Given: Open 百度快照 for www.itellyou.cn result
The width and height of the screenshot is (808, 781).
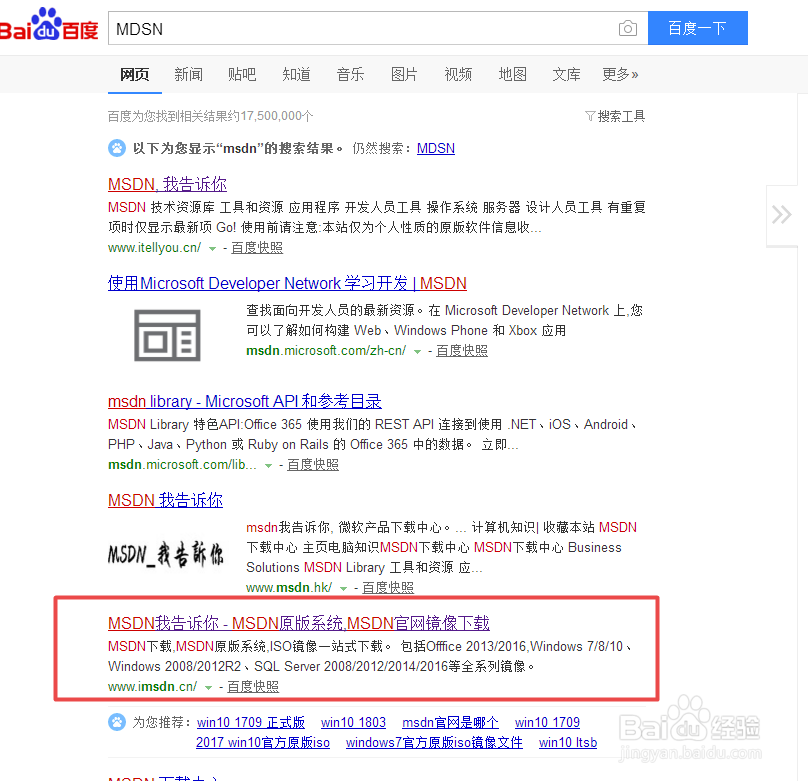Looking at the screenshot, I should (x=257, y=248).
